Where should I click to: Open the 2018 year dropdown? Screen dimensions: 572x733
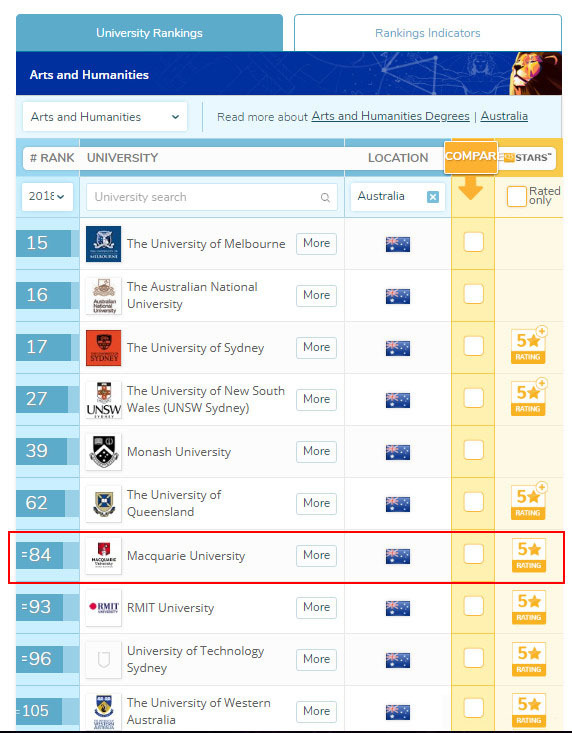click(47, 196)
